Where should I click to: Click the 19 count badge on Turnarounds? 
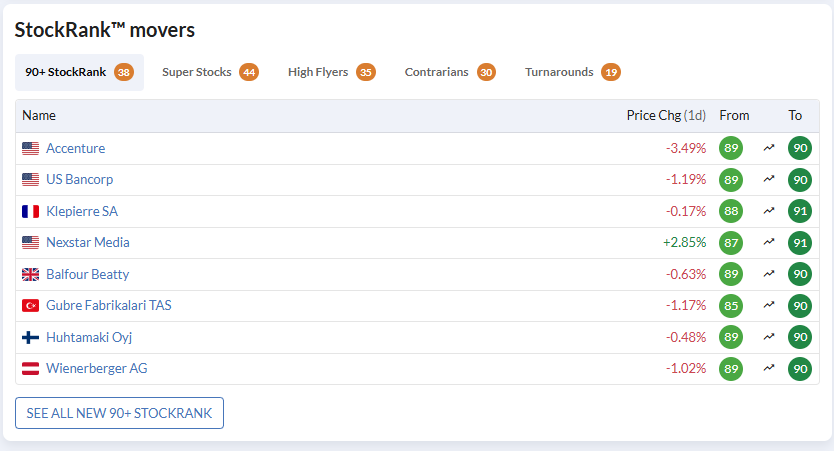[x=611, y=72]
